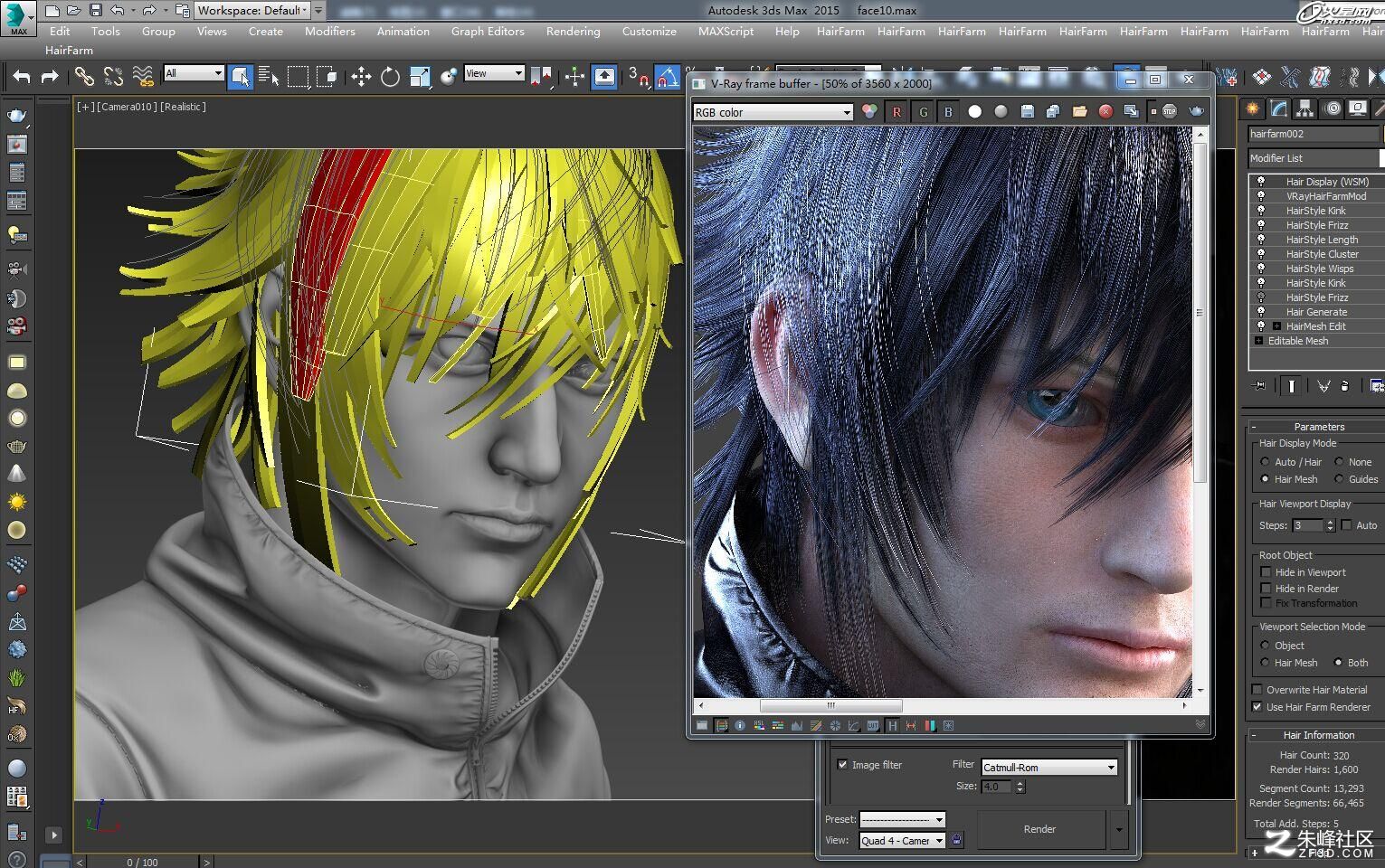Switch to RGB channels in frame buffer
1385x868 pixels.
coord(869,111)
